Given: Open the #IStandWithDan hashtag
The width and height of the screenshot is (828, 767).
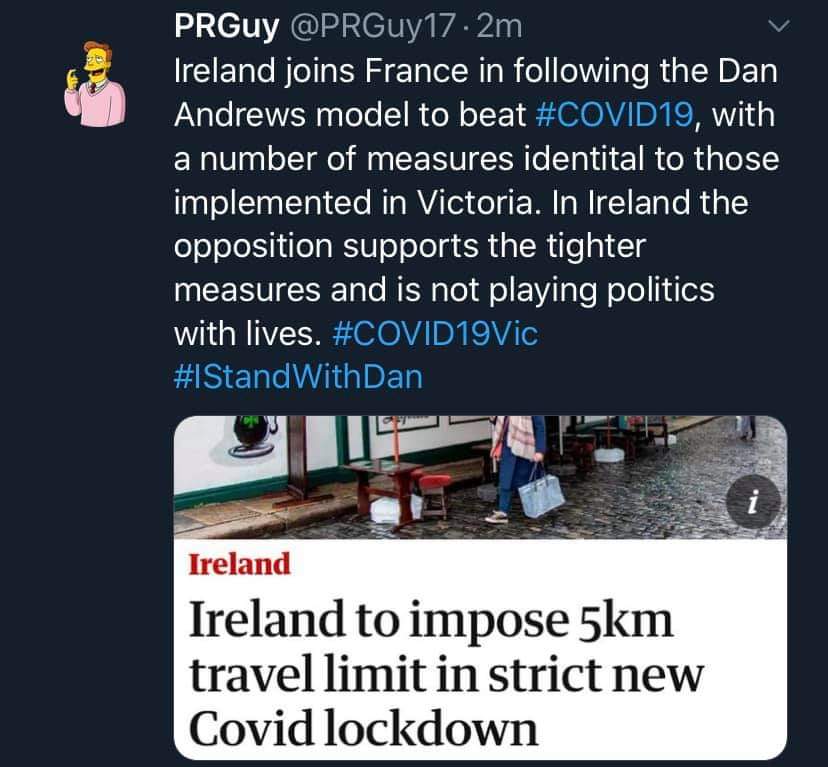Looking at the screenshot, I should (x=298, y=377).
